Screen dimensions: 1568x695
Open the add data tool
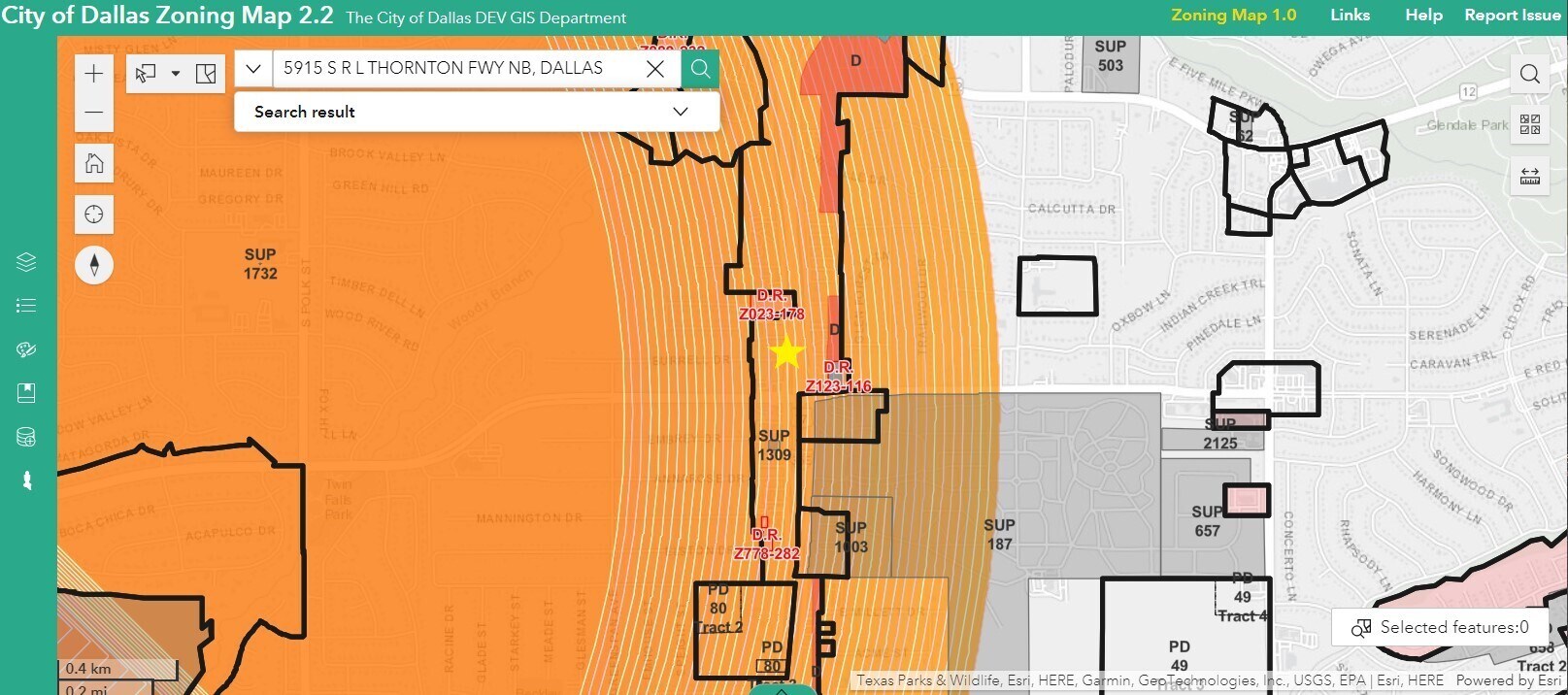(26, 437)
